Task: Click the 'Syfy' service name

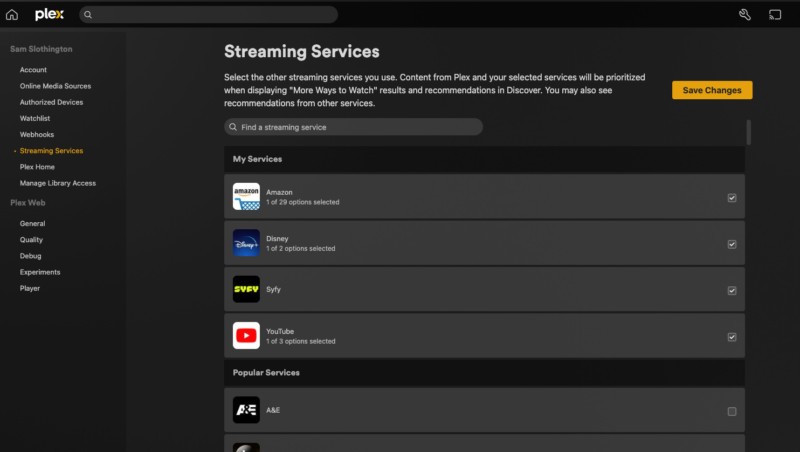Action: pyautogui.click(x=273, y=289)
